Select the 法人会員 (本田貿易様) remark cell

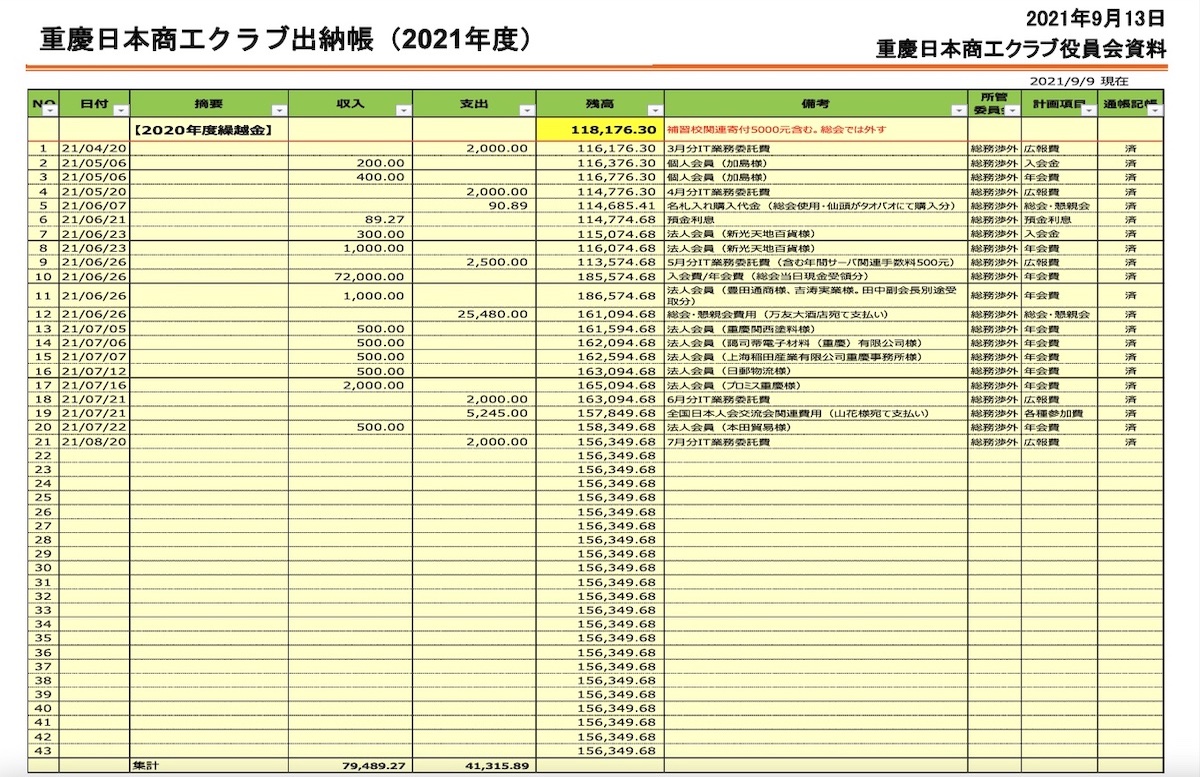815,427
